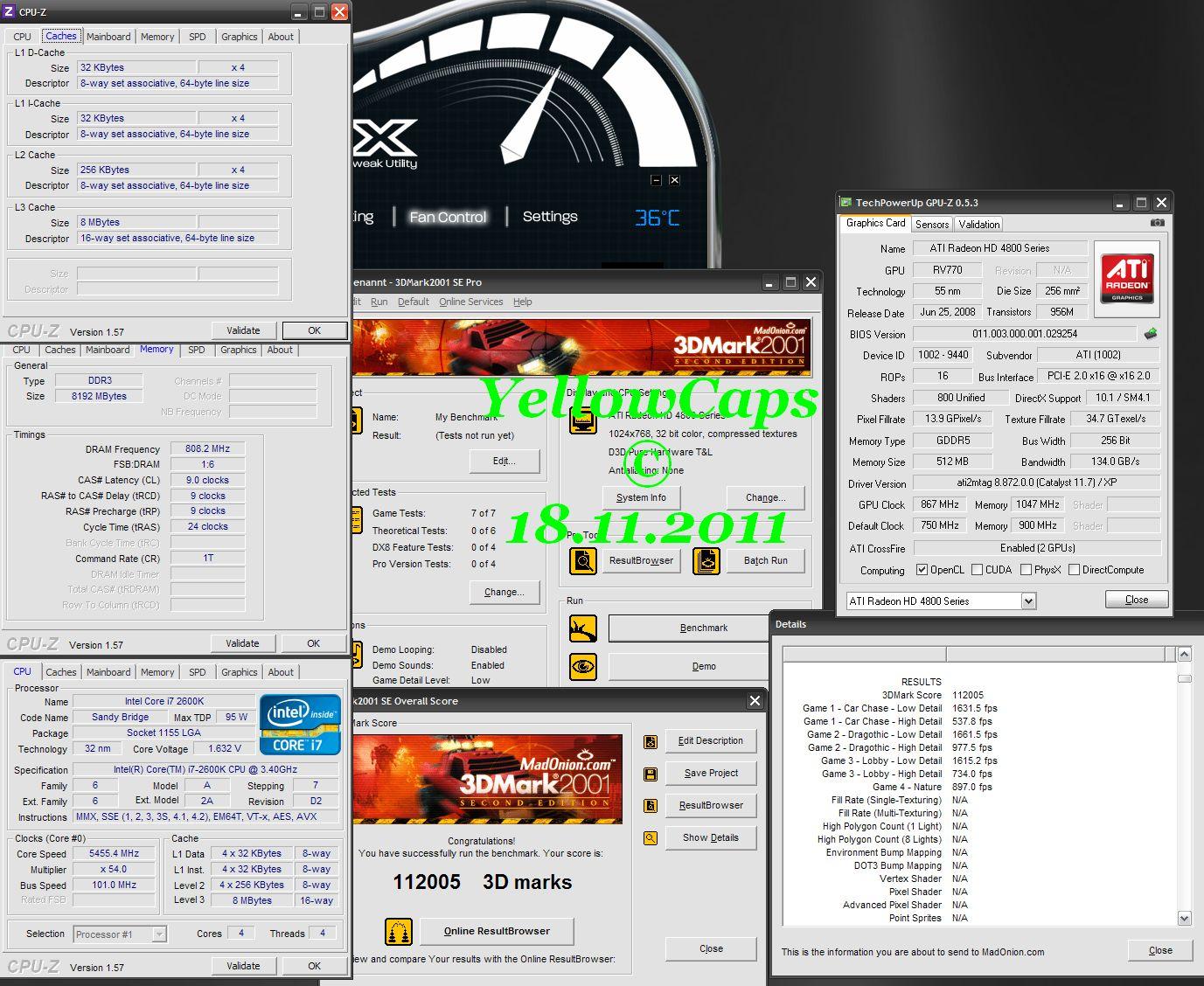
Task: Click Edit... button for the project name
Action: (505, 461)
